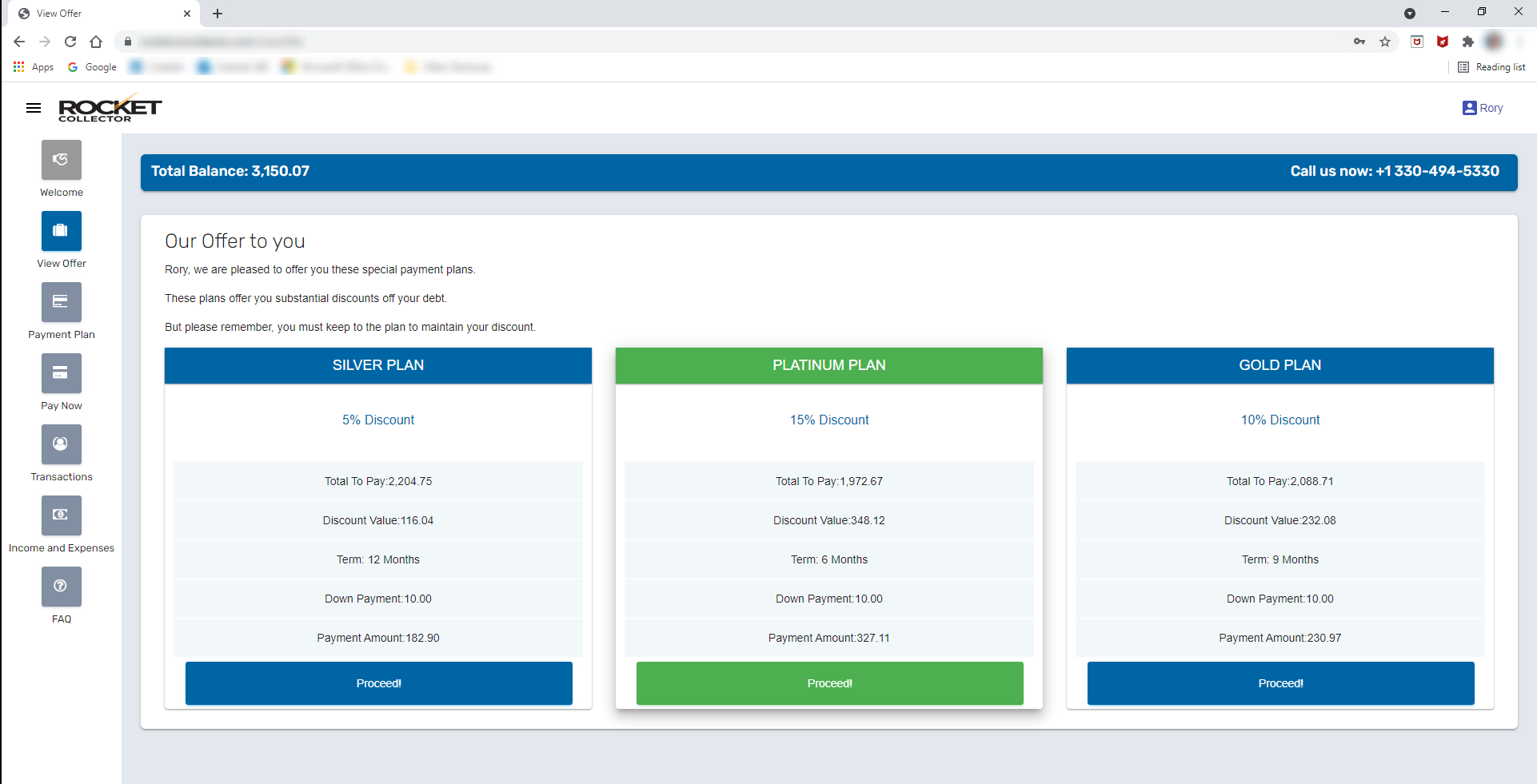Click inside the browser address bar

[480, 42]
